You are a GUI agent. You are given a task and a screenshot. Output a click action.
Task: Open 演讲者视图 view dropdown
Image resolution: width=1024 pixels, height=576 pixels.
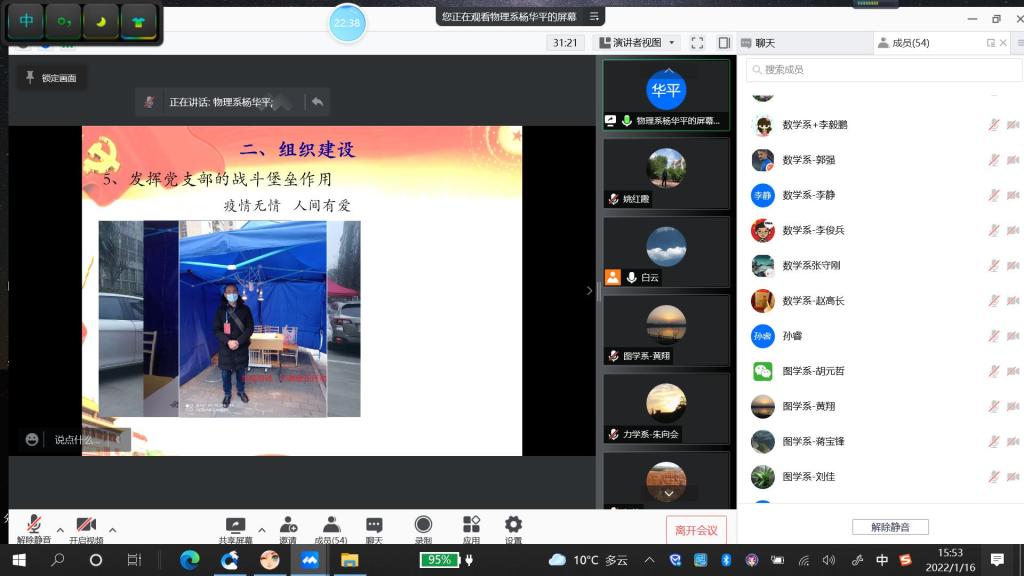coord(637,43)
